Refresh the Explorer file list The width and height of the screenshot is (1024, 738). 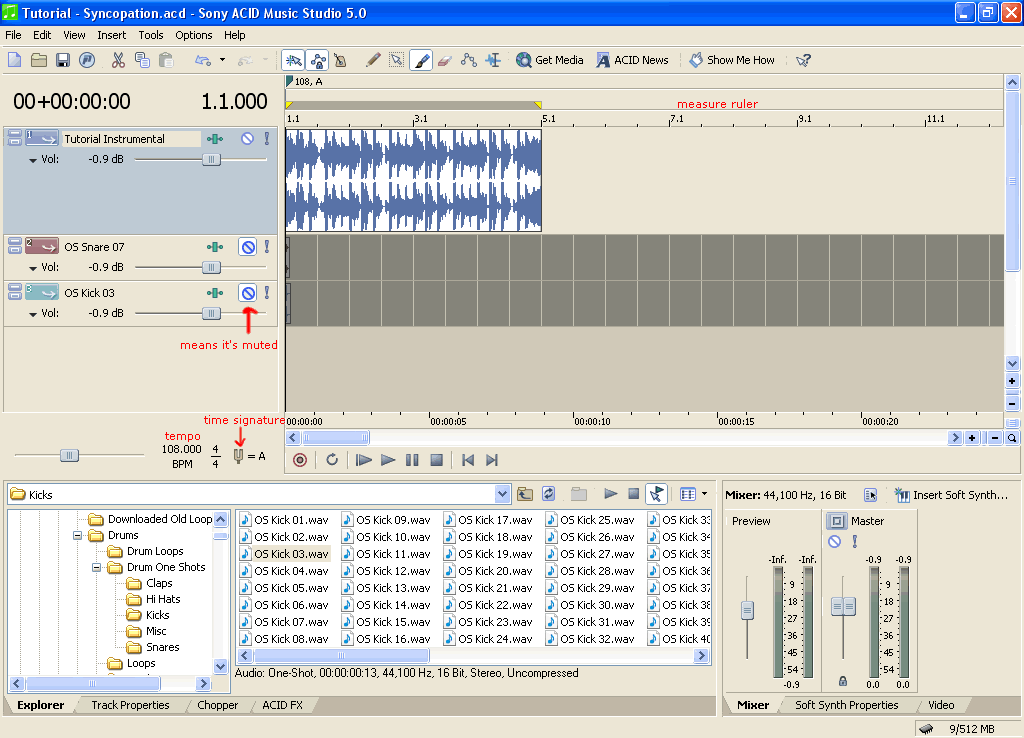(549, 494)
